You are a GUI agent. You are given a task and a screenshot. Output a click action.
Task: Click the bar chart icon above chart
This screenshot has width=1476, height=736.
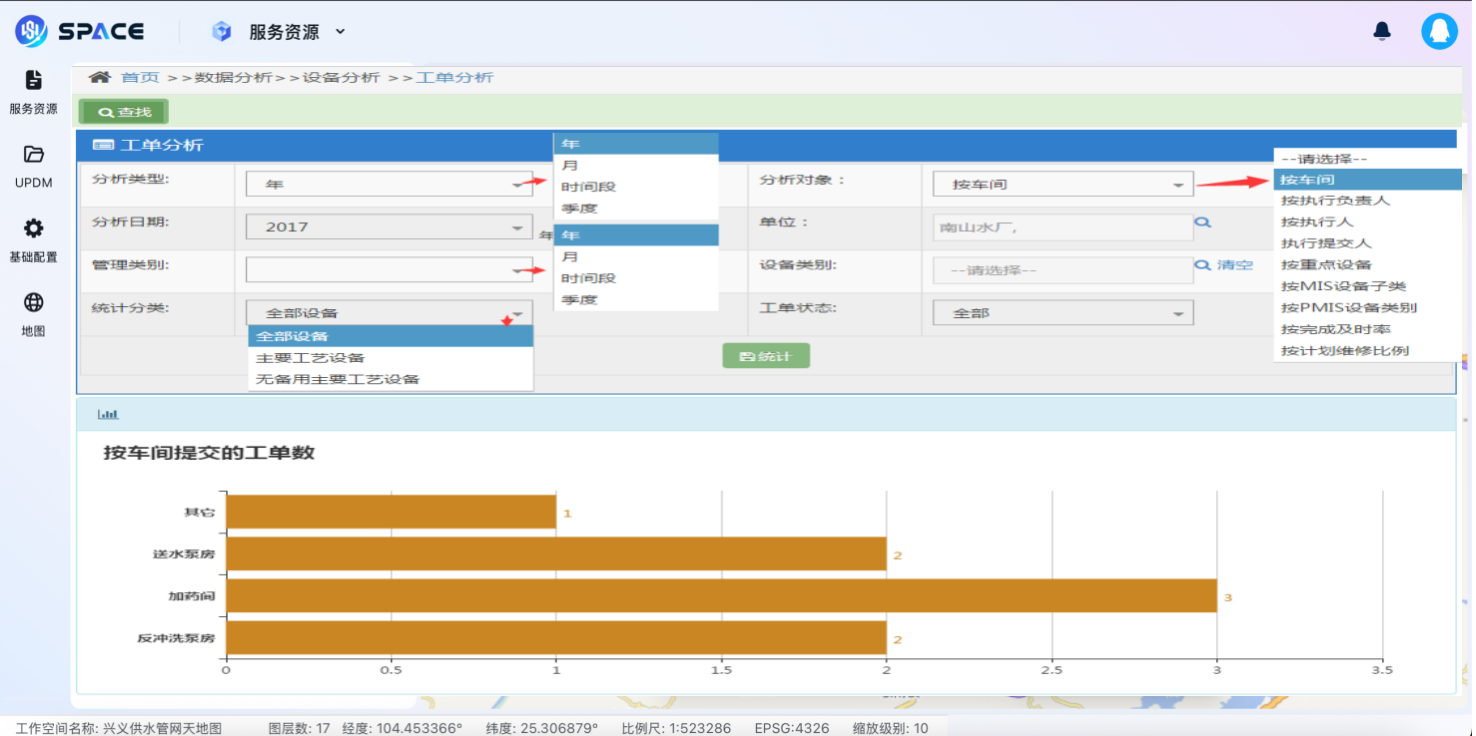[x=108, y=414]
